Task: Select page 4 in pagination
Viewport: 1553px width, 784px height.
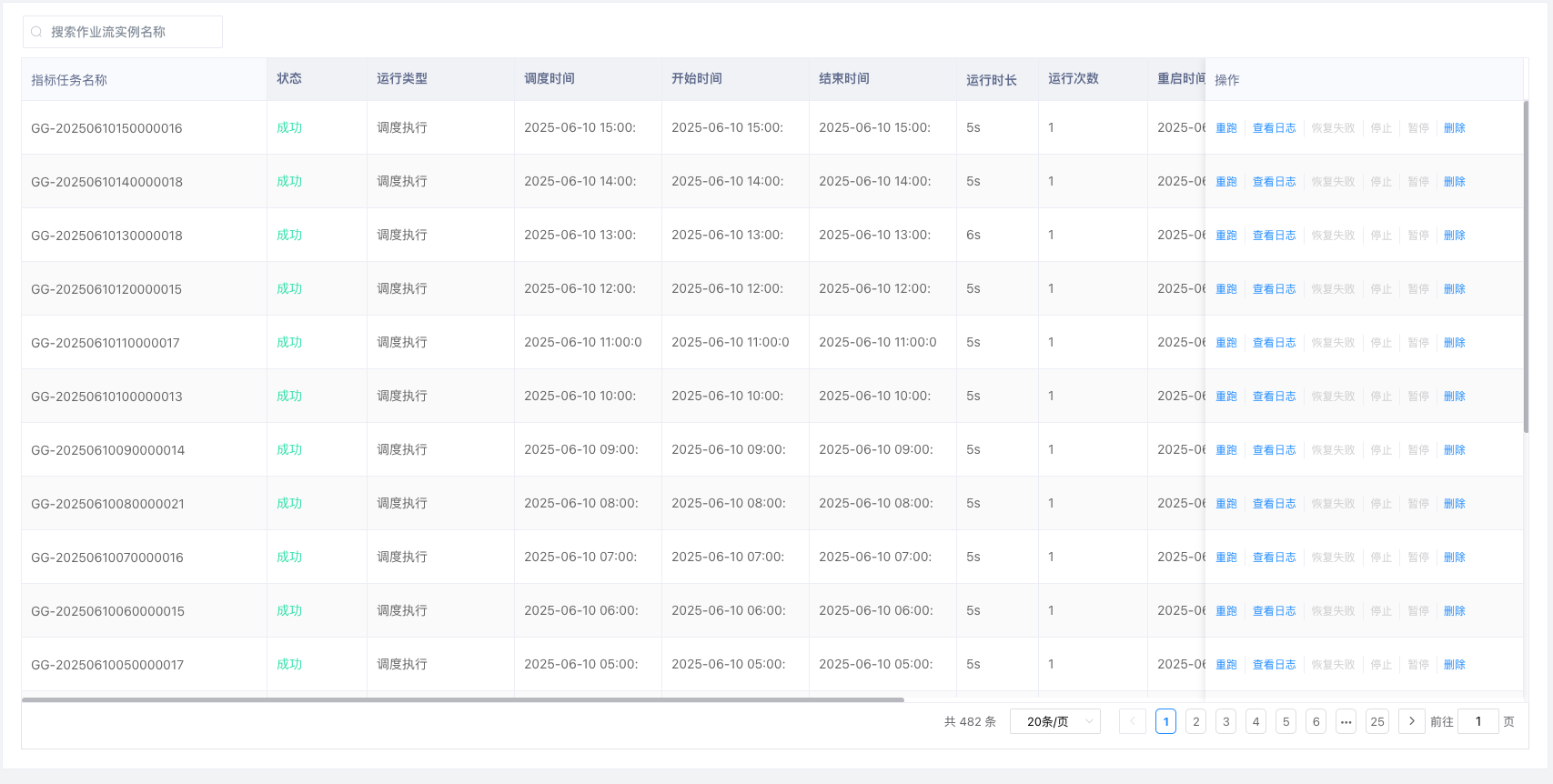Action: click(x=1256, y=721)
